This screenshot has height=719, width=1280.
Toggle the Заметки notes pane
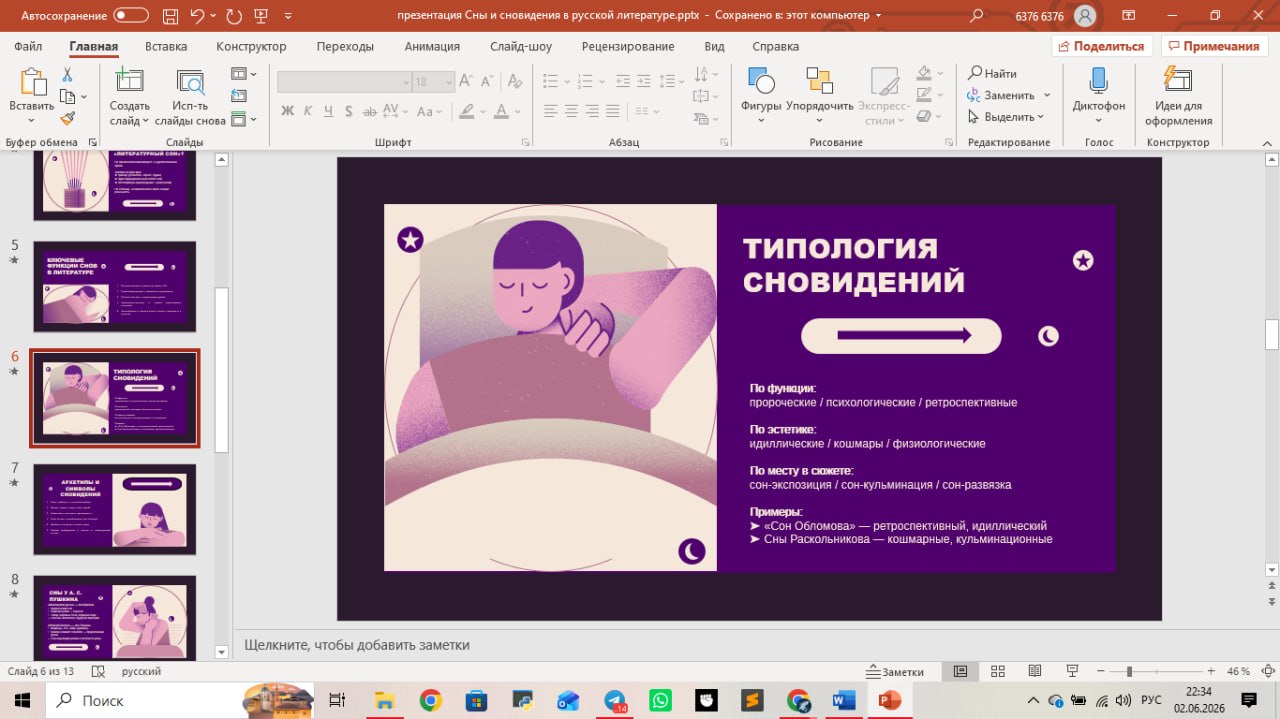pyautogui.click(x=896, y=672)
